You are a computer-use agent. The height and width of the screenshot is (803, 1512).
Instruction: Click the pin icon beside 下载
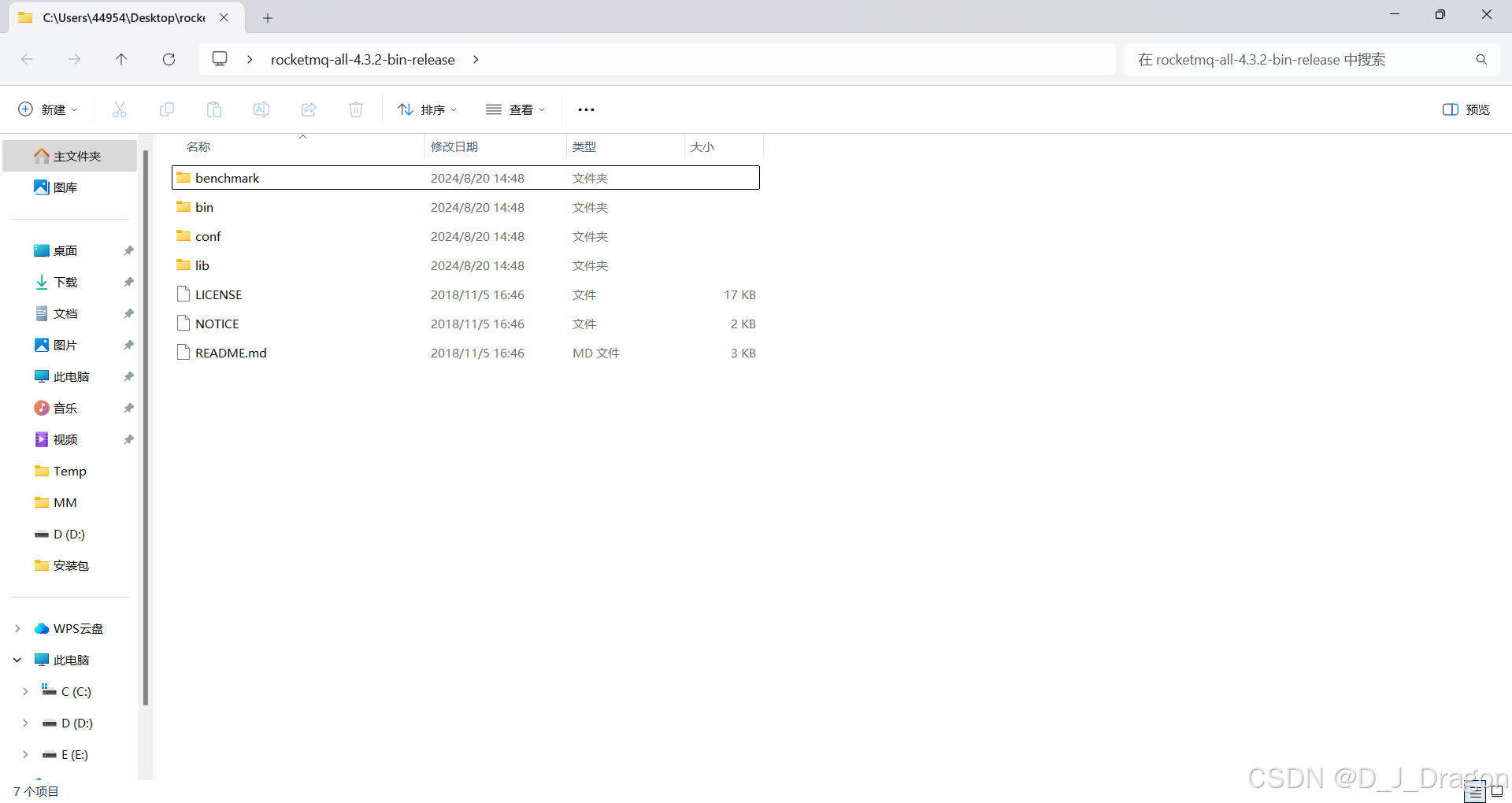[x=128, y=282]
